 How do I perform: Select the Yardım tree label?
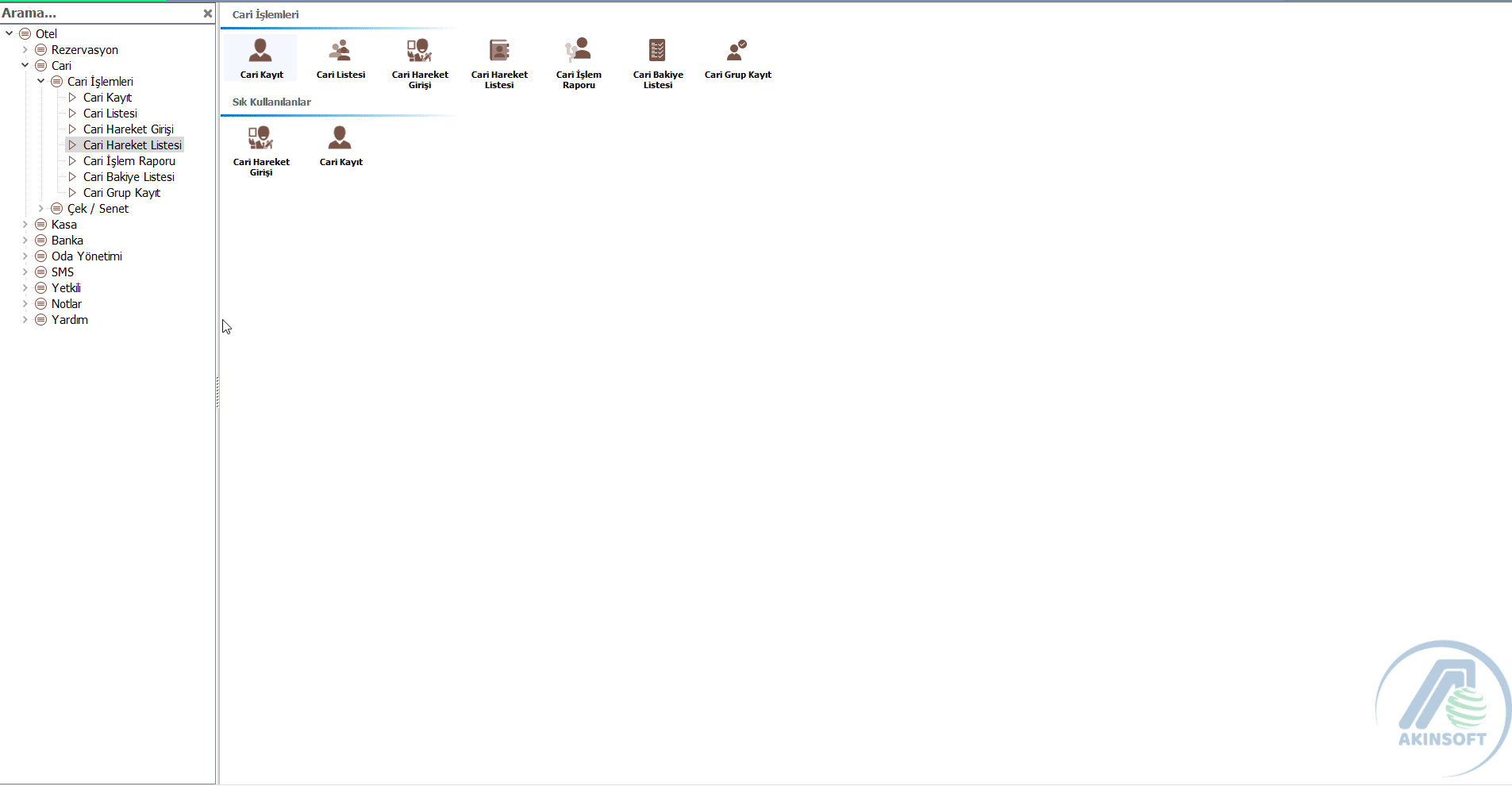click(70, 319)
